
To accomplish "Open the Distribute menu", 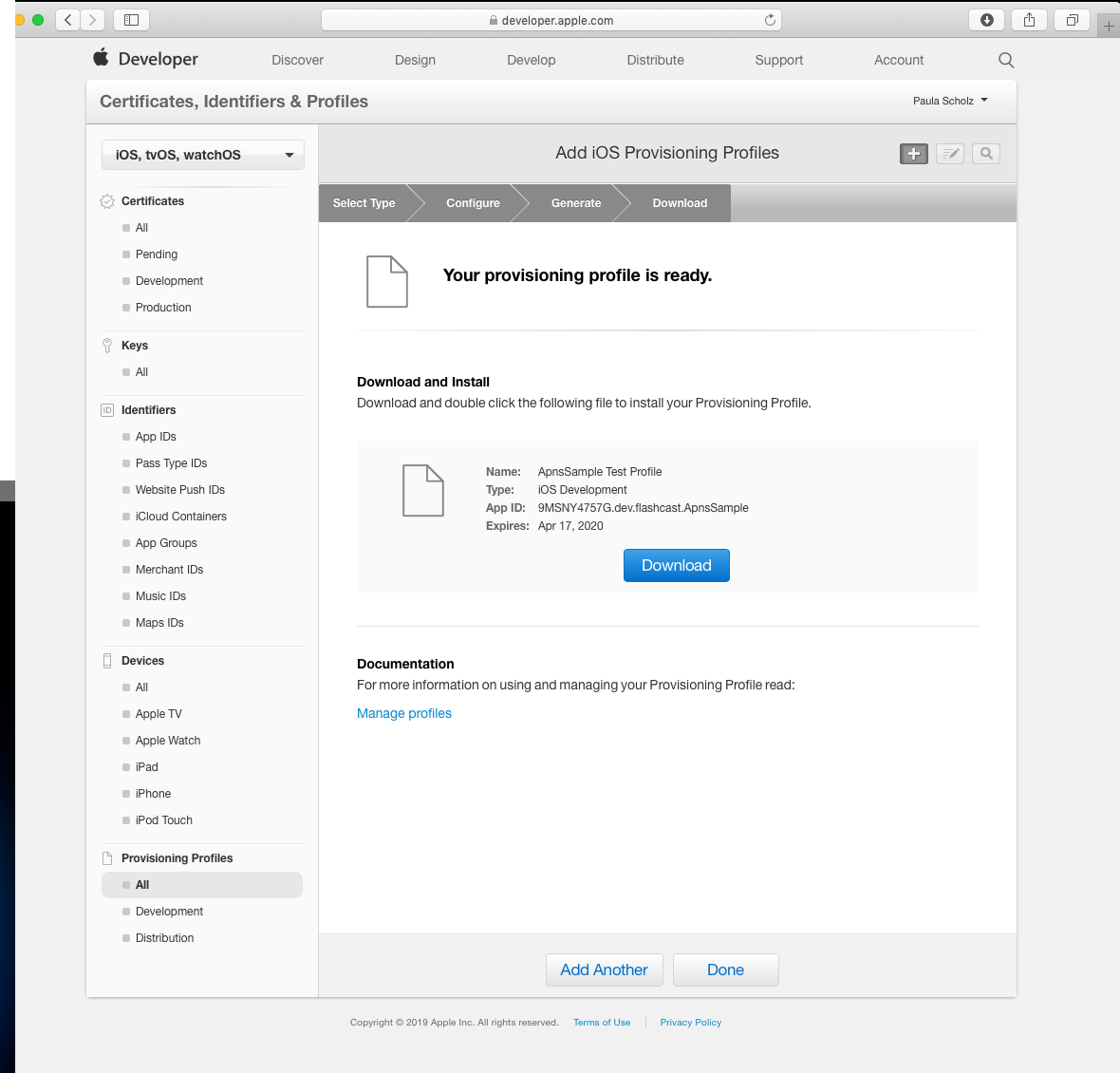I will tap(655, 60).
